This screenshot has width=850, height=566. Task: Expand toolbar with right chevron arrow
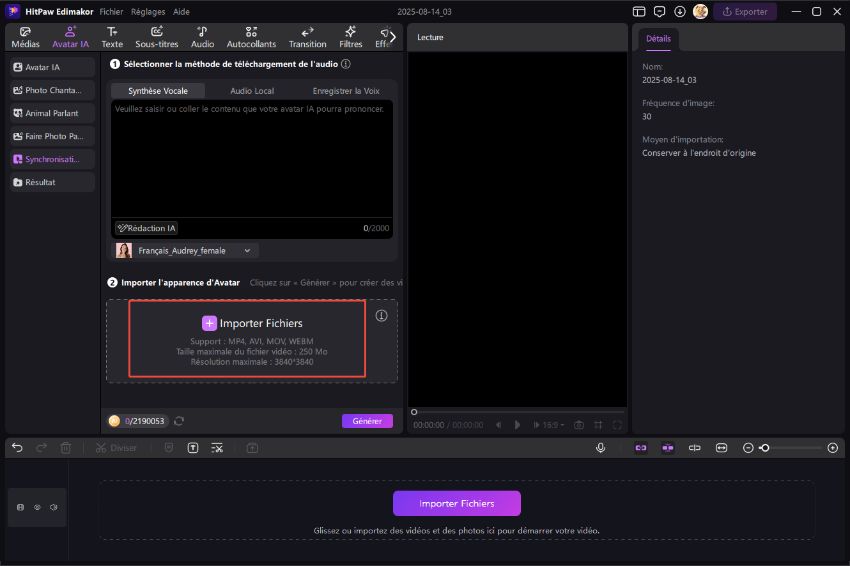point(393,37)
